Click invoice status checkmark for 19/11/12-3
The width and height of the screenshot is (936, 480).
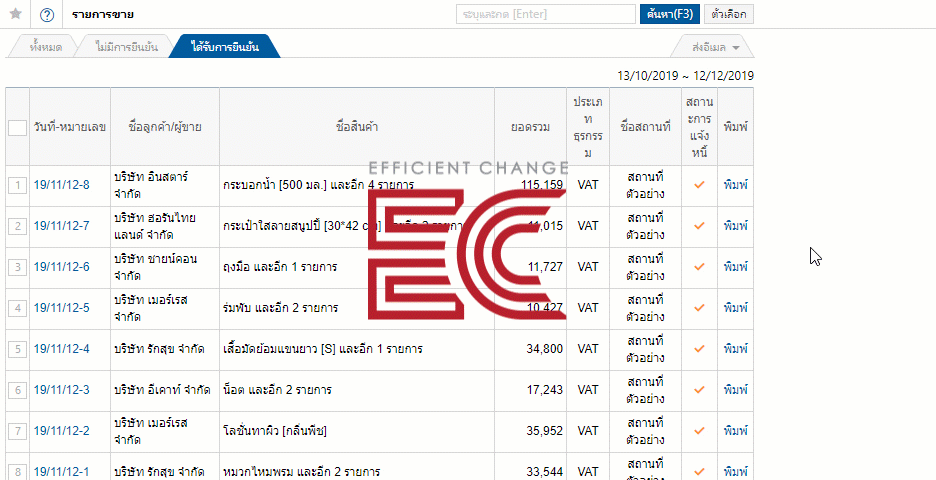pyautogui.click(x=699, y=390)
